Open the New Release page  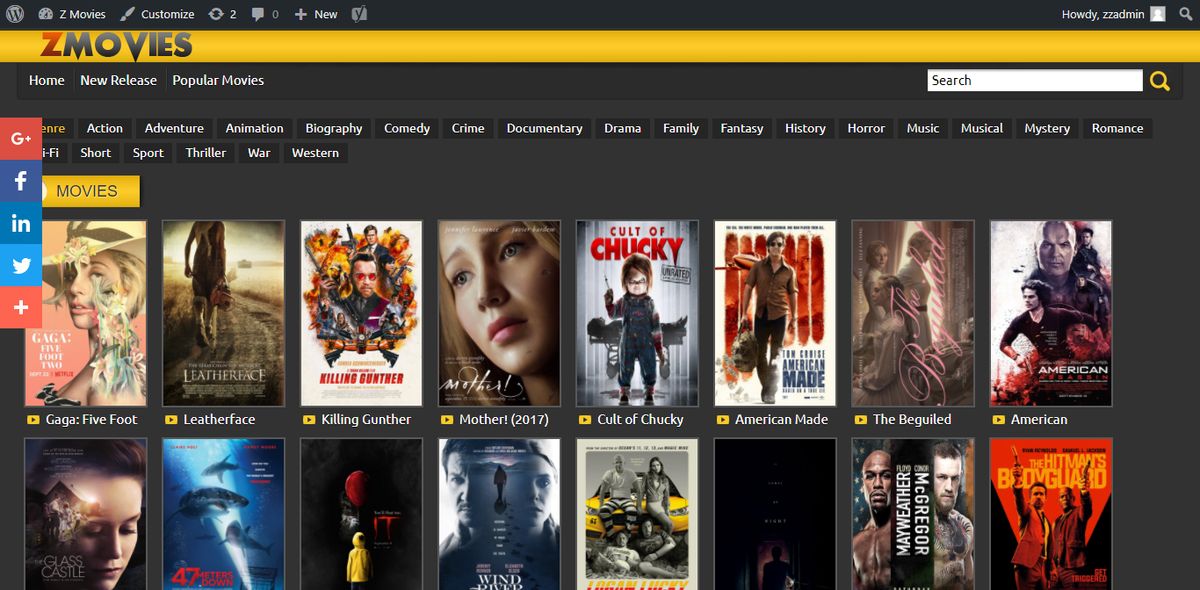coord(118,80)
